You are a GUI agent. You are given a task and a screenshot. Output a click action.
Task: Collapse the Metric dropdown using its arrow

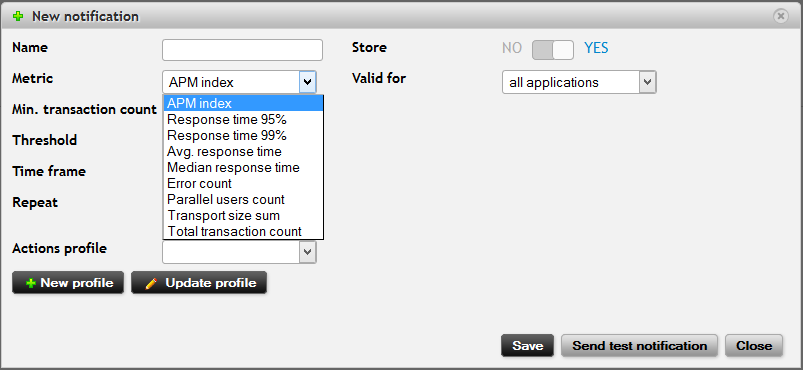click(x=307, y=82)
